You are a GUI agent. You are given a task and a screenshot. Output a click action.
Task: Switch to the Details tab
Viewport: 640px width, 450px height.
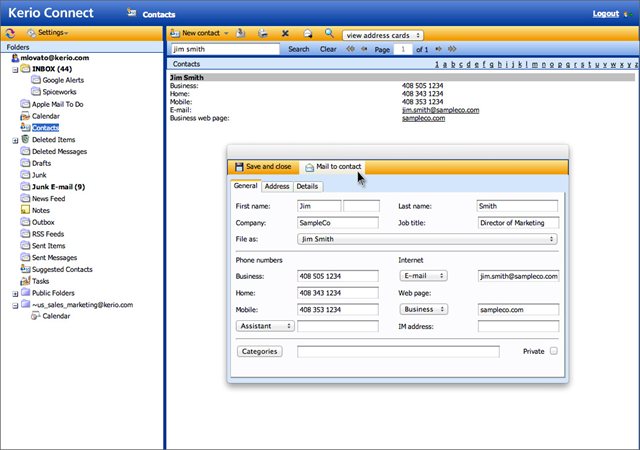click(x=307, y=186)
